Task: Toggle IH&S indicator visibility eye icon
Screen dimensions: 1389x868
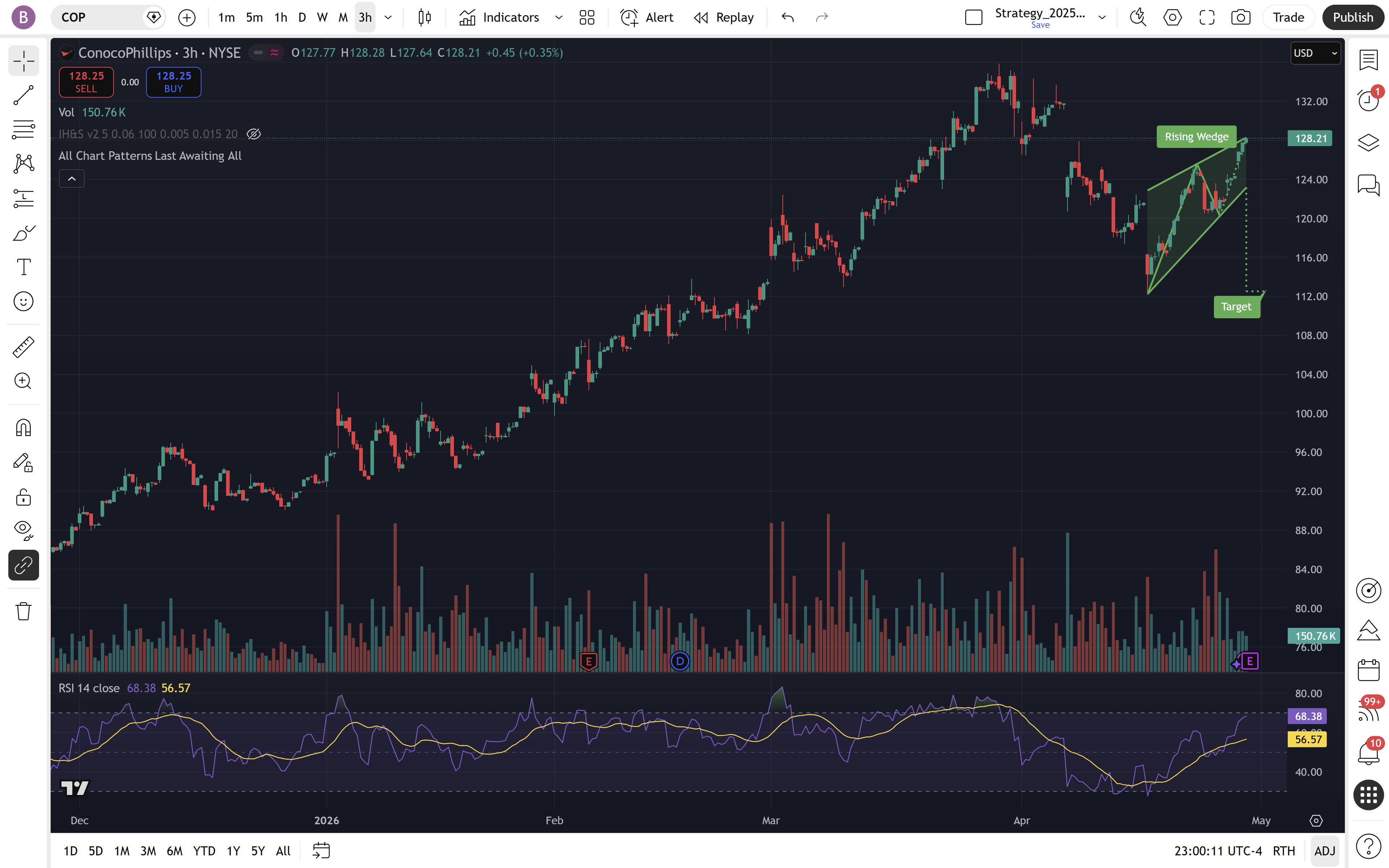Action: click(x=254, y=134)
